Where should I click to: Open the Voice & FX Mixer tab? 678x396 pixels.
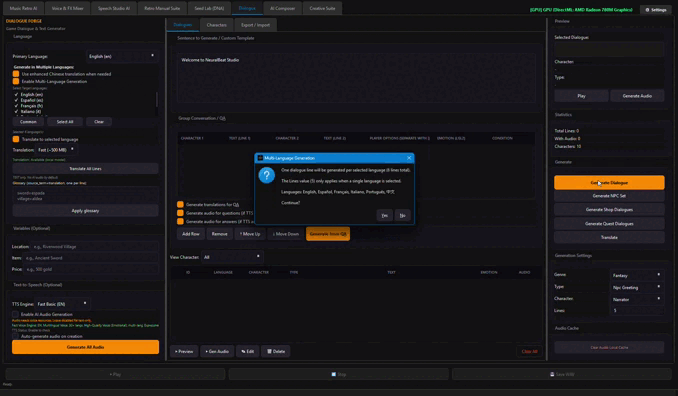(67, 8)
